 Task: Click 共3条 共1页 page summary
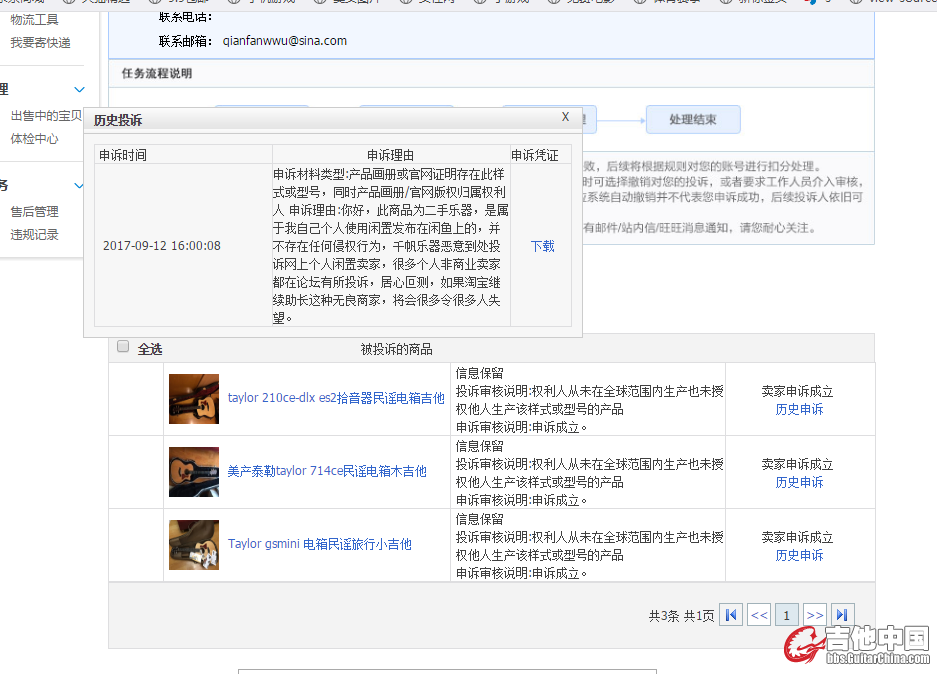point(681,616)
